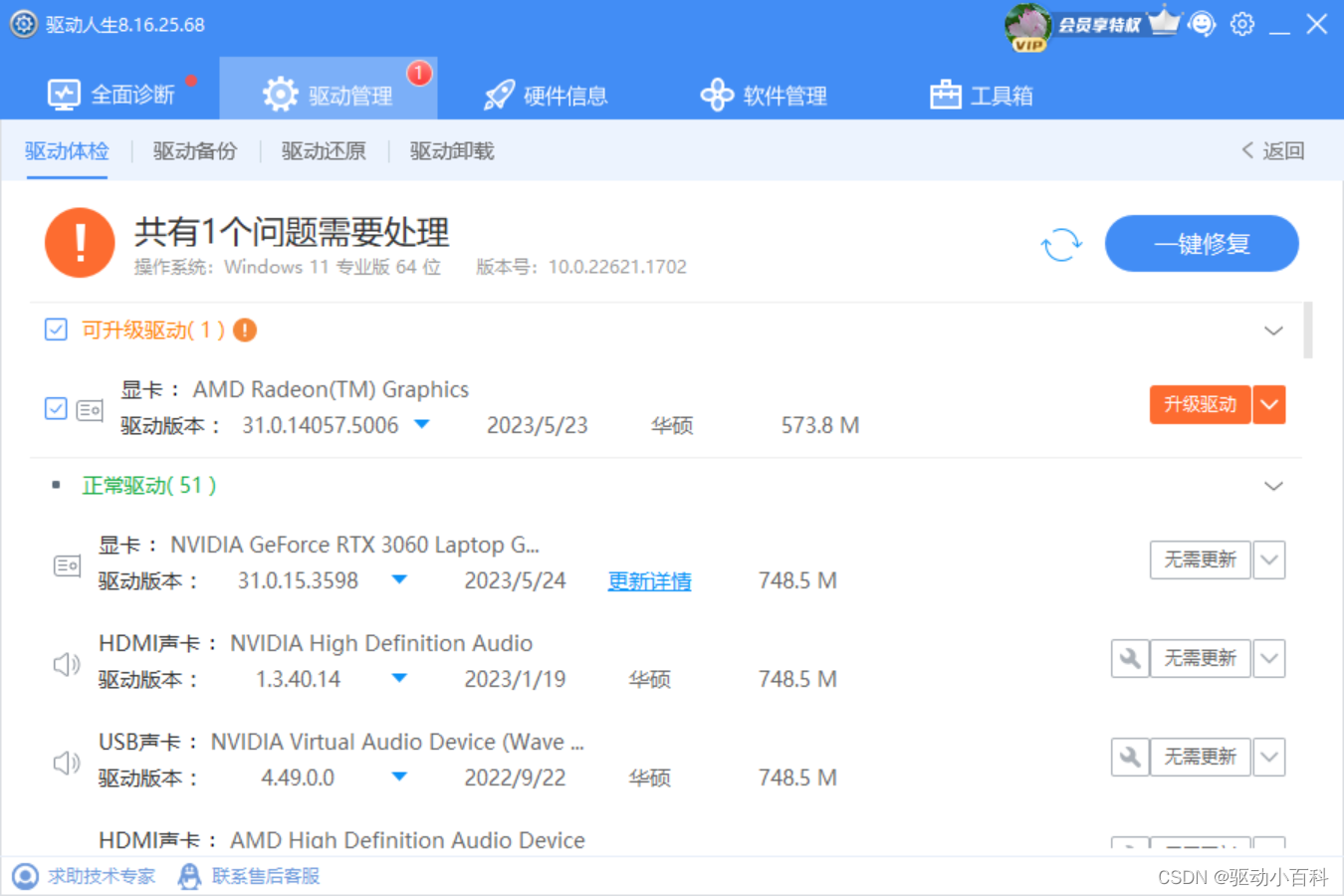
Task: Select the 驱动卸载 sub-tab
Action: pos(452,151)
